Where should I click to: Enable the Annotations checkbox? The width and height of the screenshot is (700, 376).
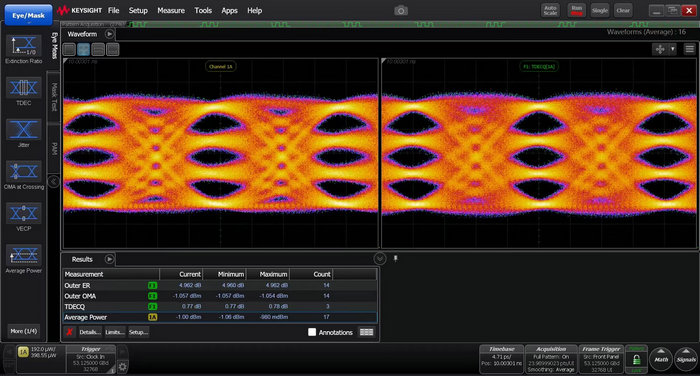tap(312, 332)
